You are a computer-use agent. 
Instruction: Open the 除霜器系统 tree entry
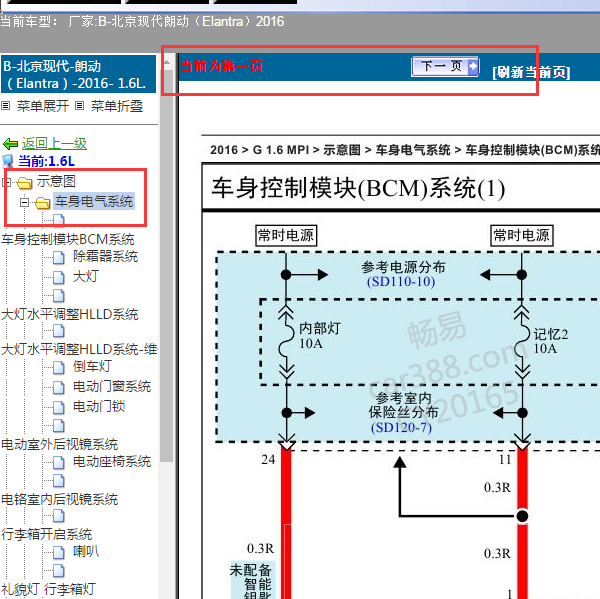click(105, 256)
